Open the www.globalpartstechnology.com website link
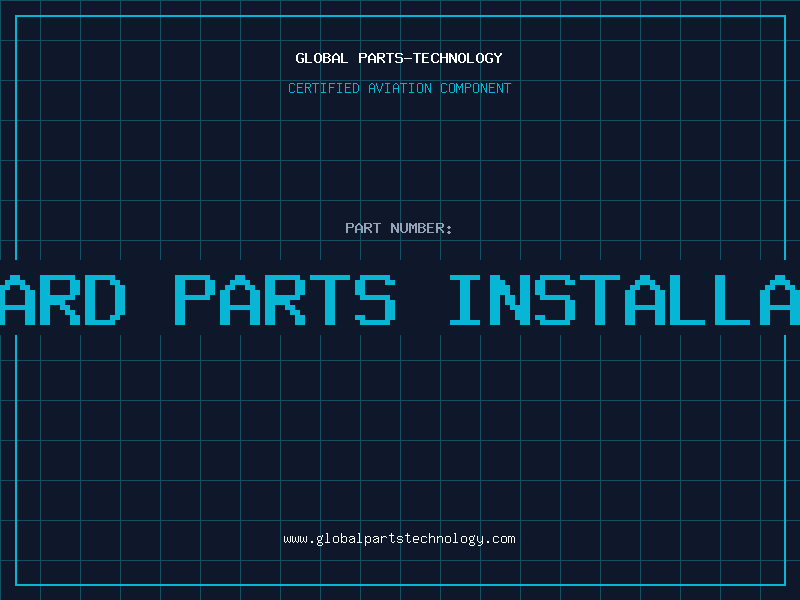The image size is (800, 600). 399,539
